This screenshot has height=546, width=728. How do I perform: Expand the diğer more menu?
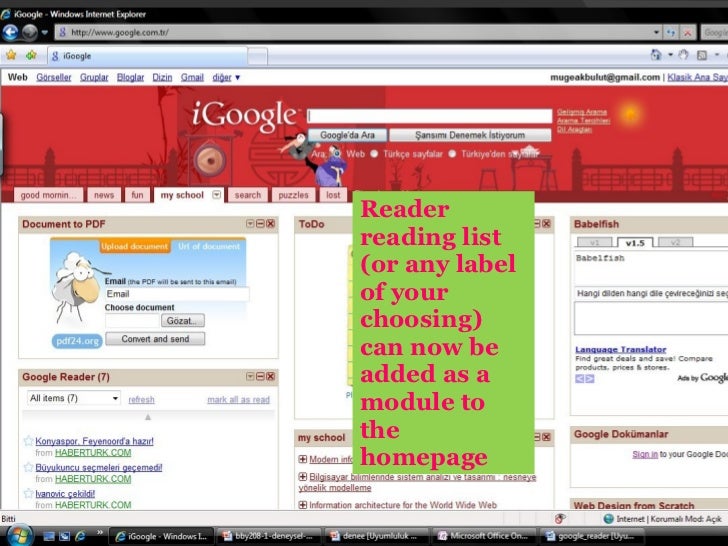pyautogui.click(x=226, y=78)
